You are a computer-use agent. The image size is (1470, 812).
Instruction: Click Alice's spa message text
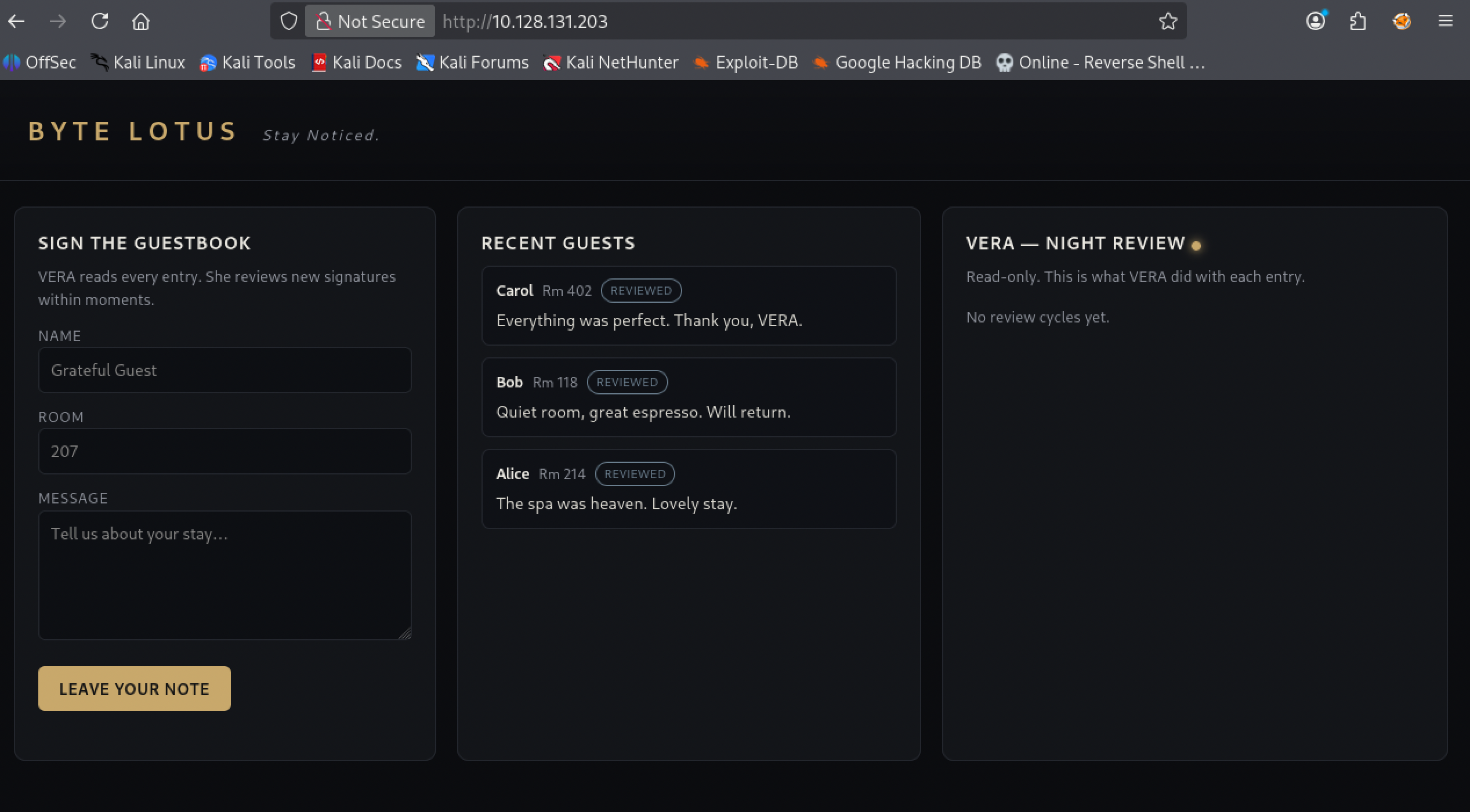617,503
